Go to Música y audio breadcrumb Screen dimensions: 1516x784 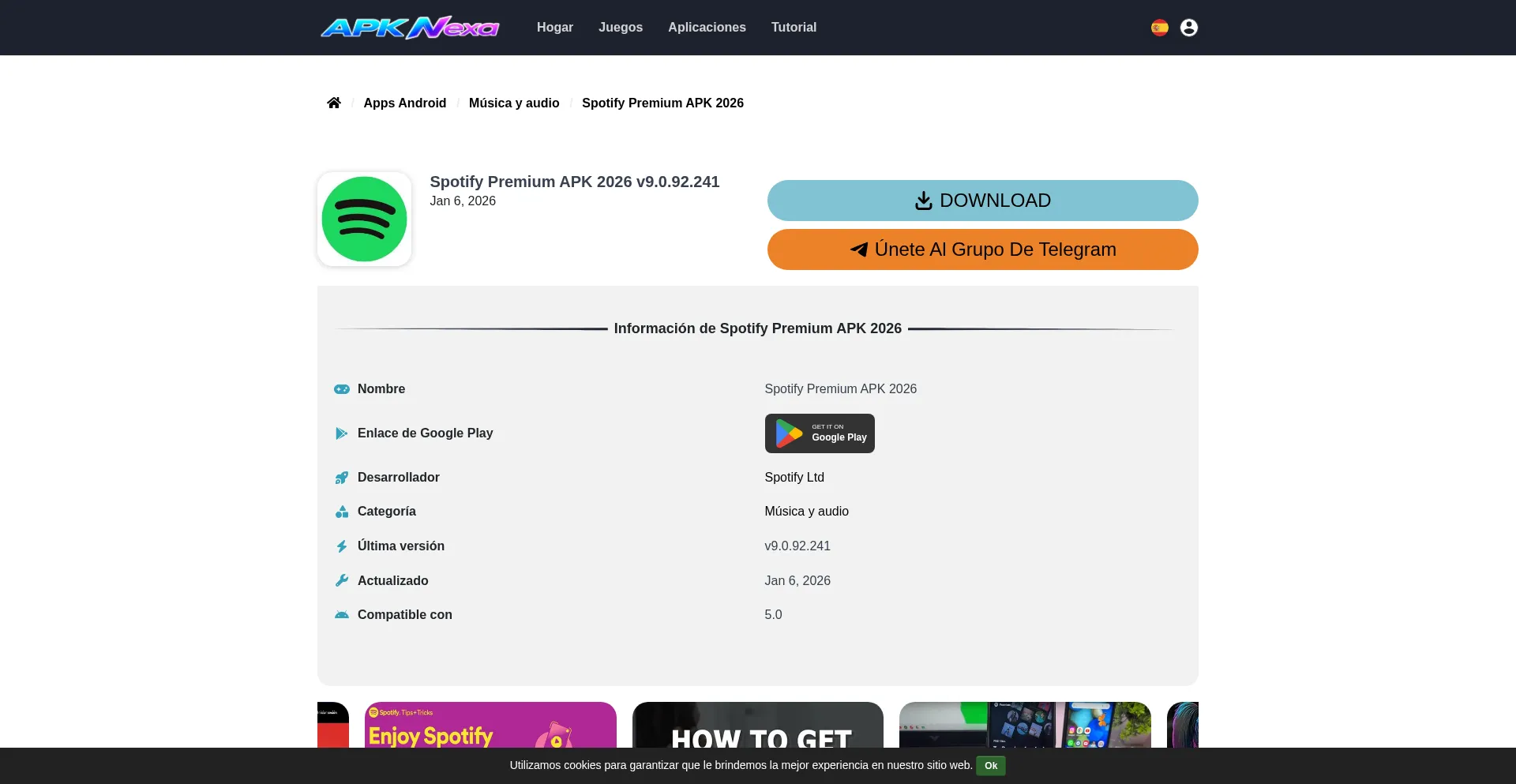514,103
